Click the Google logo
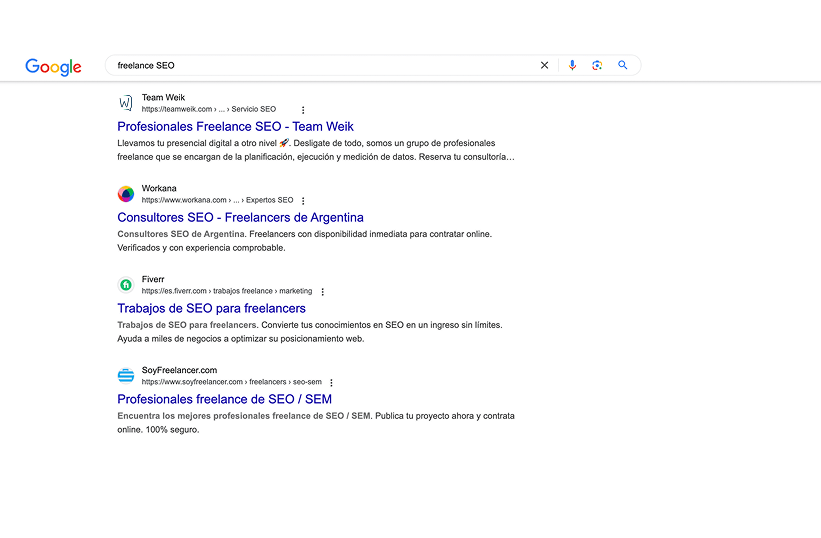This screenshot has height=538, width=821. (53, 66)
